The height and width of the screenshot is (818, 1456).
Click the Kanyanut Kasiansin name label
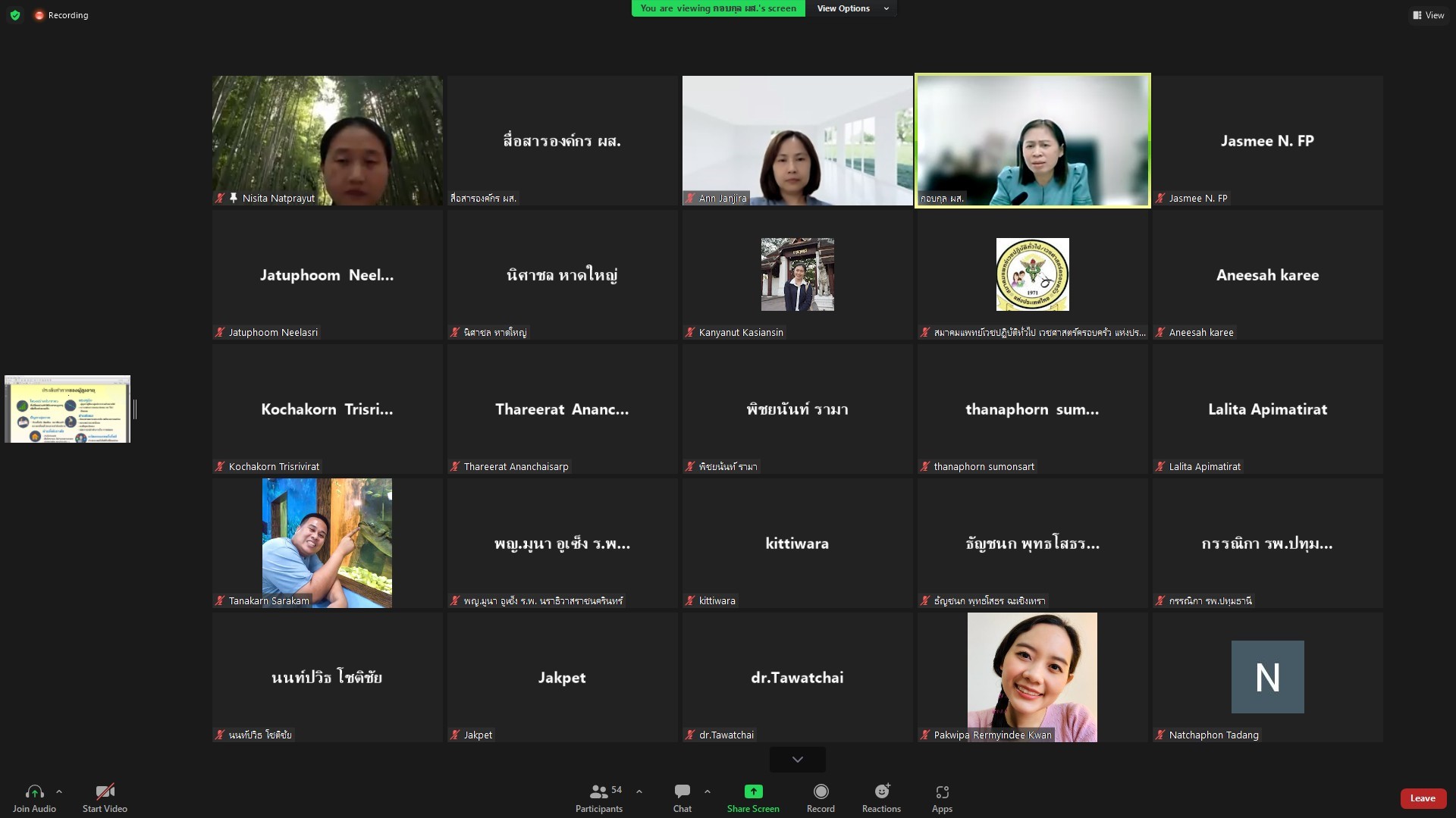[741, 332]
